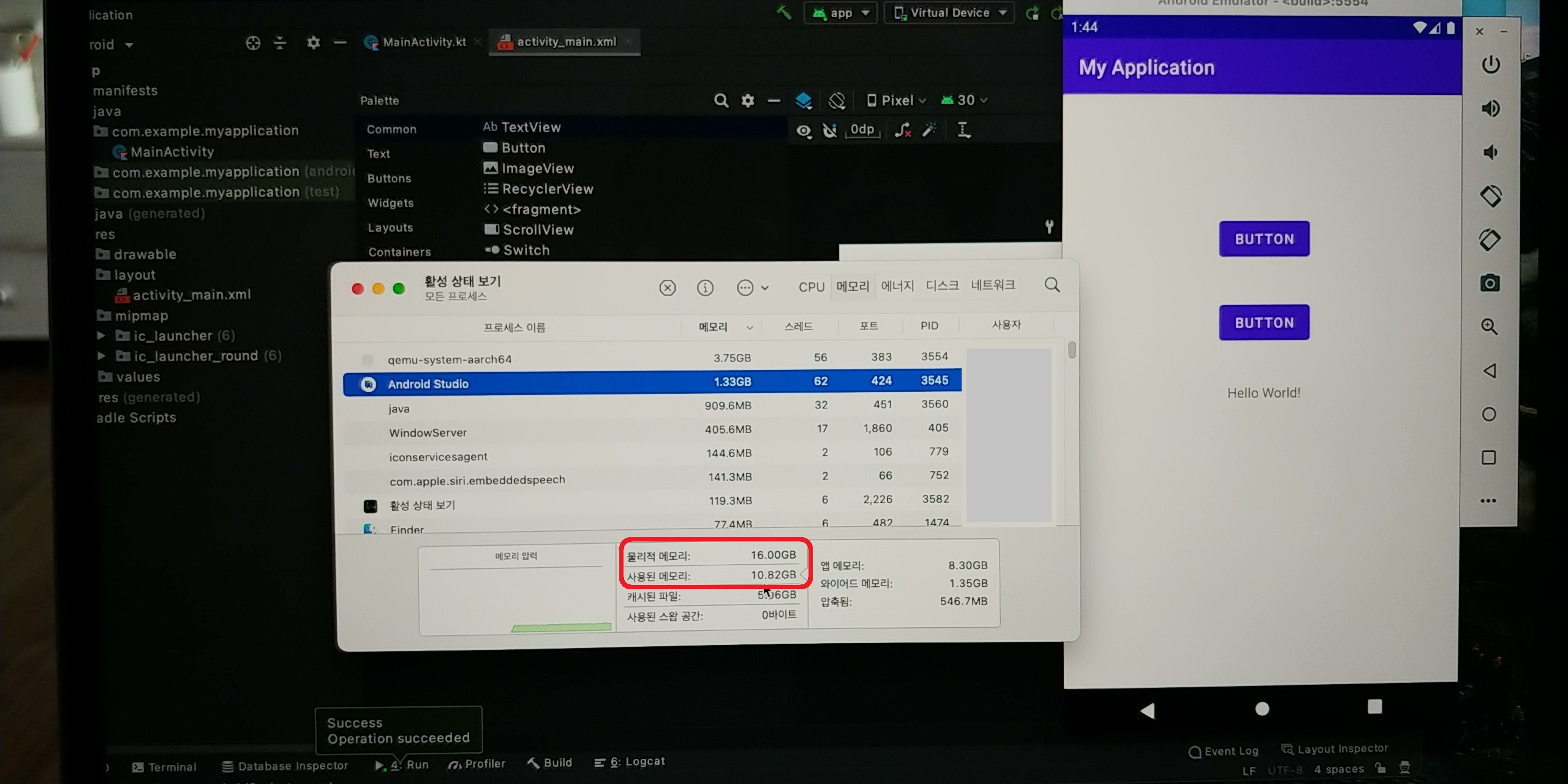Select the qemu-system-aarch64 process row

[x=652, y=358]
